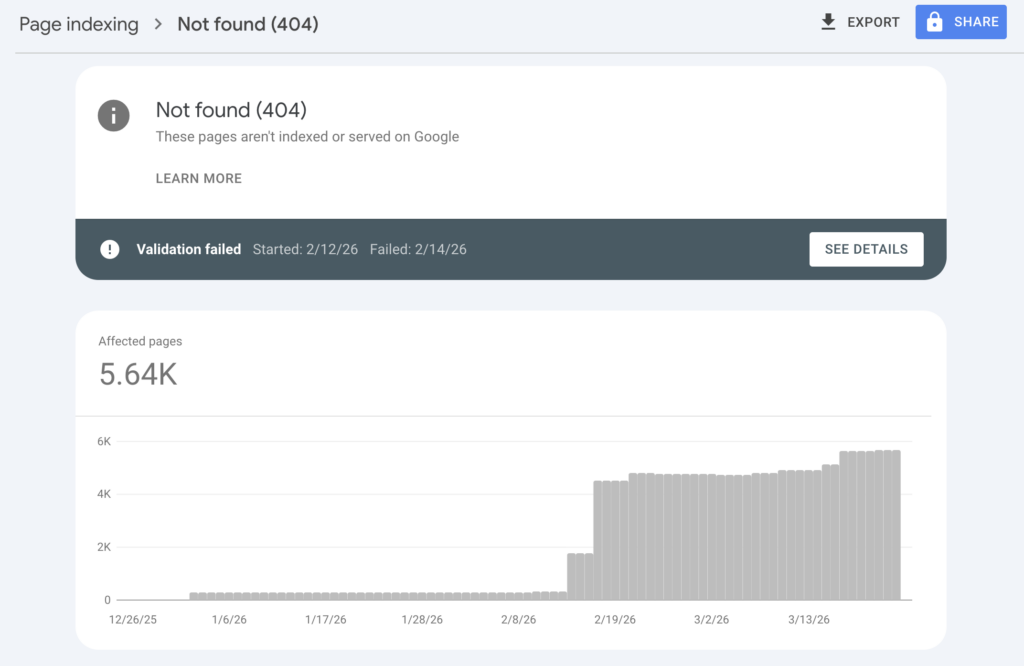Click the tallest bar at chart's right end
Screen dimensions: 1024x666
tap(895, 525)
